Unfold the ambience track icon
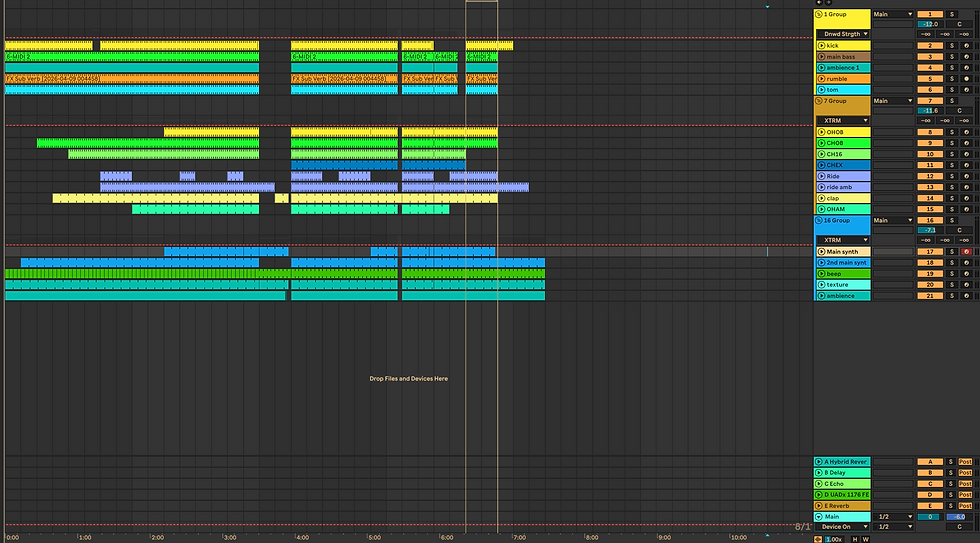 pos(821,296)
